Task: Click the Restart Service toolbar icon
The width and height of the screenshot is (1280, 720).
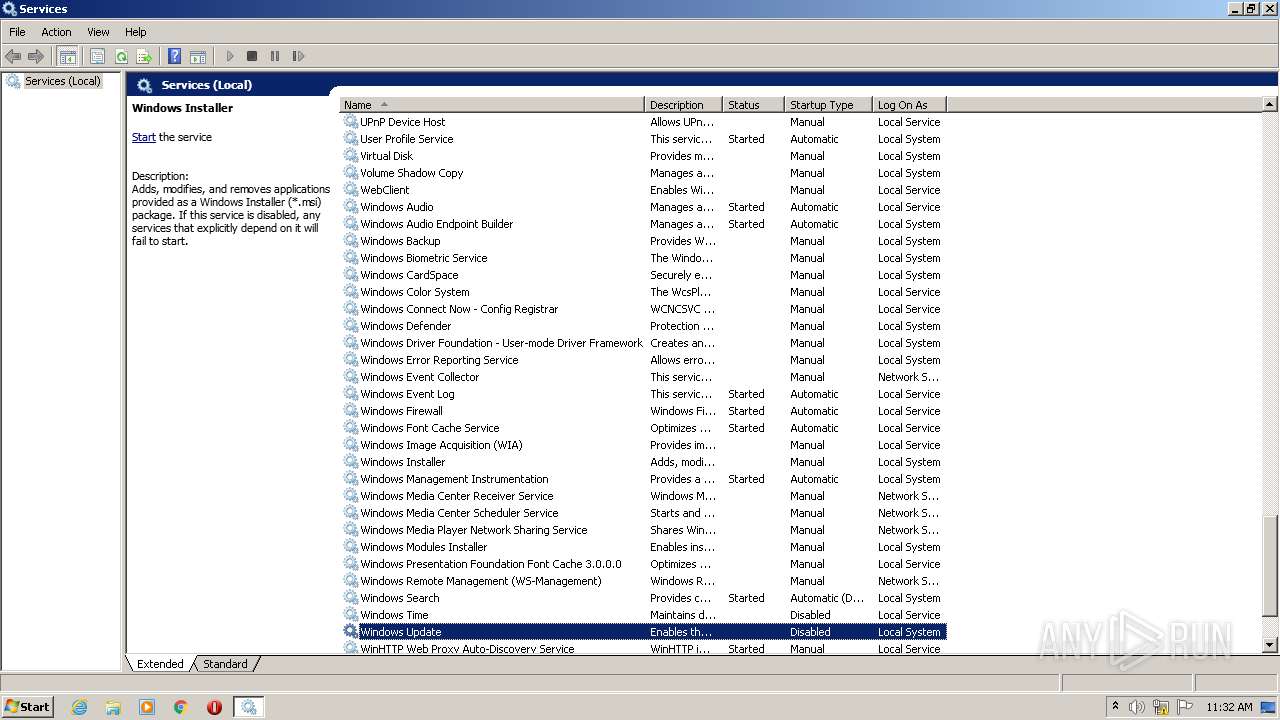Action: 298,56
